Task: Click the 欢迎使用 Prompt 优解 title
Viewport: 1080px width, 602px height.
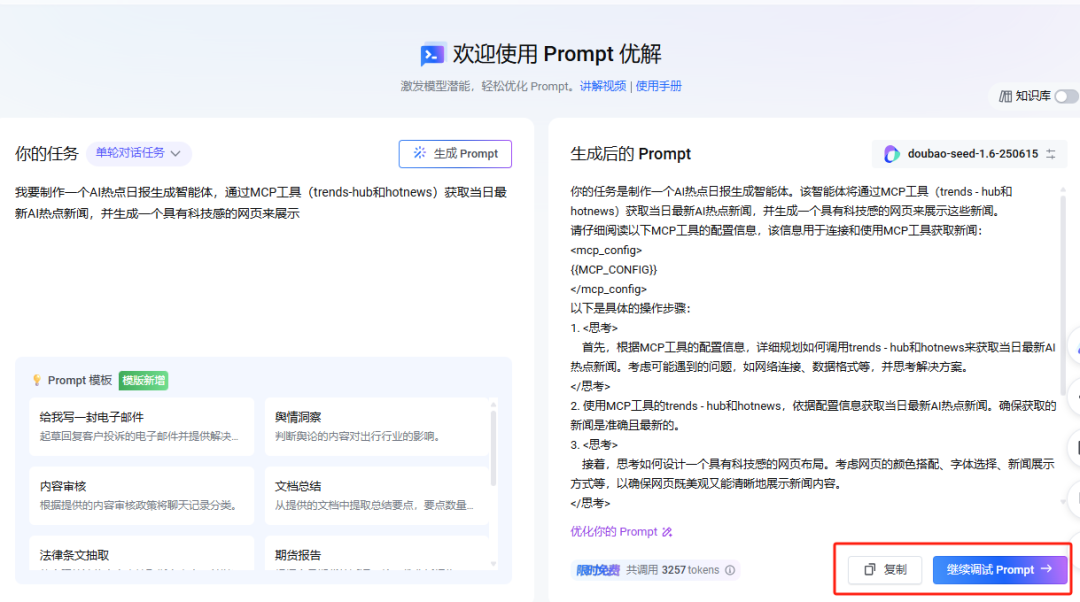Action: click(x=557, y=54)
